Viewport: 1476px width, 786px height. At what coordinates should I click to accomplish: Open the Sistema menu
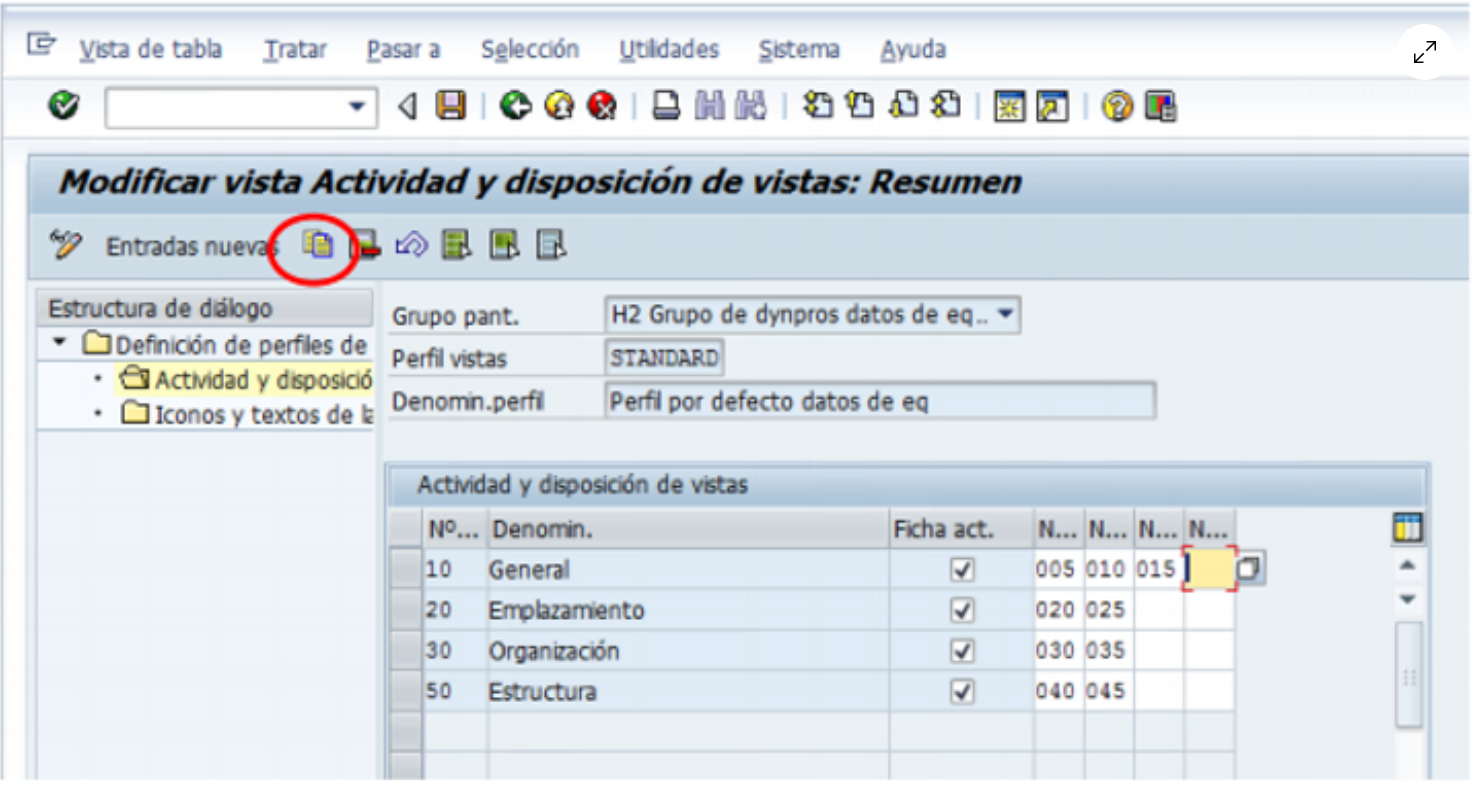799,49
